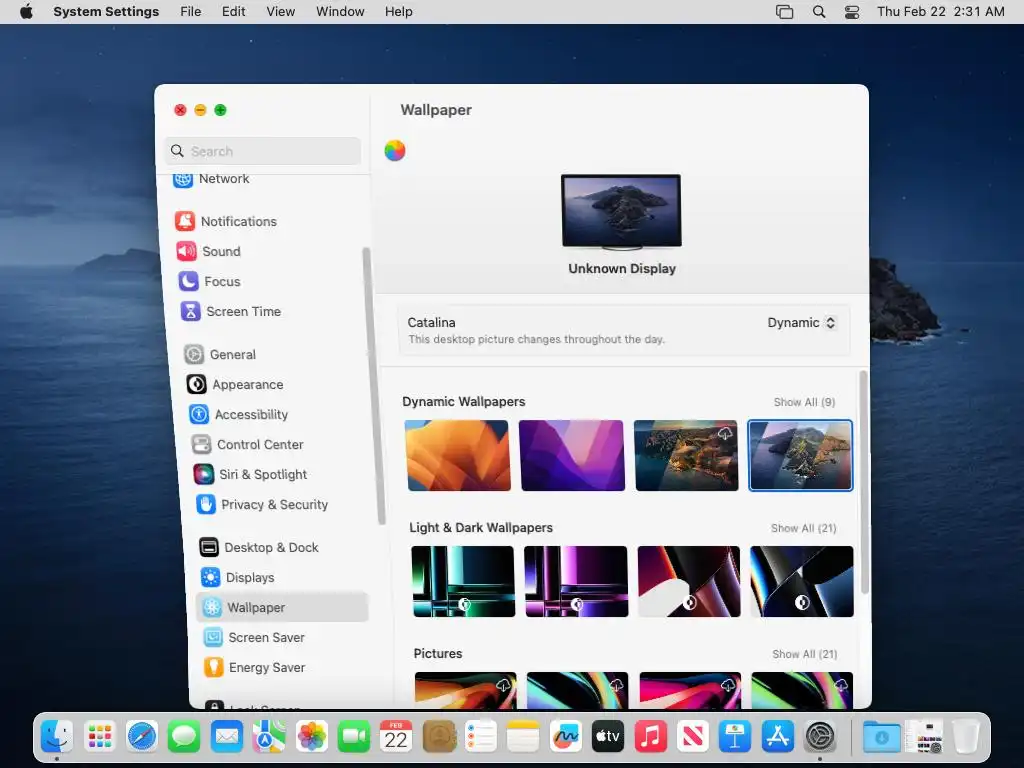This screenshot has width=1024, height=768.
Task: Open the Edit menu
Action: pyautogui.click(x=233, y=12)
